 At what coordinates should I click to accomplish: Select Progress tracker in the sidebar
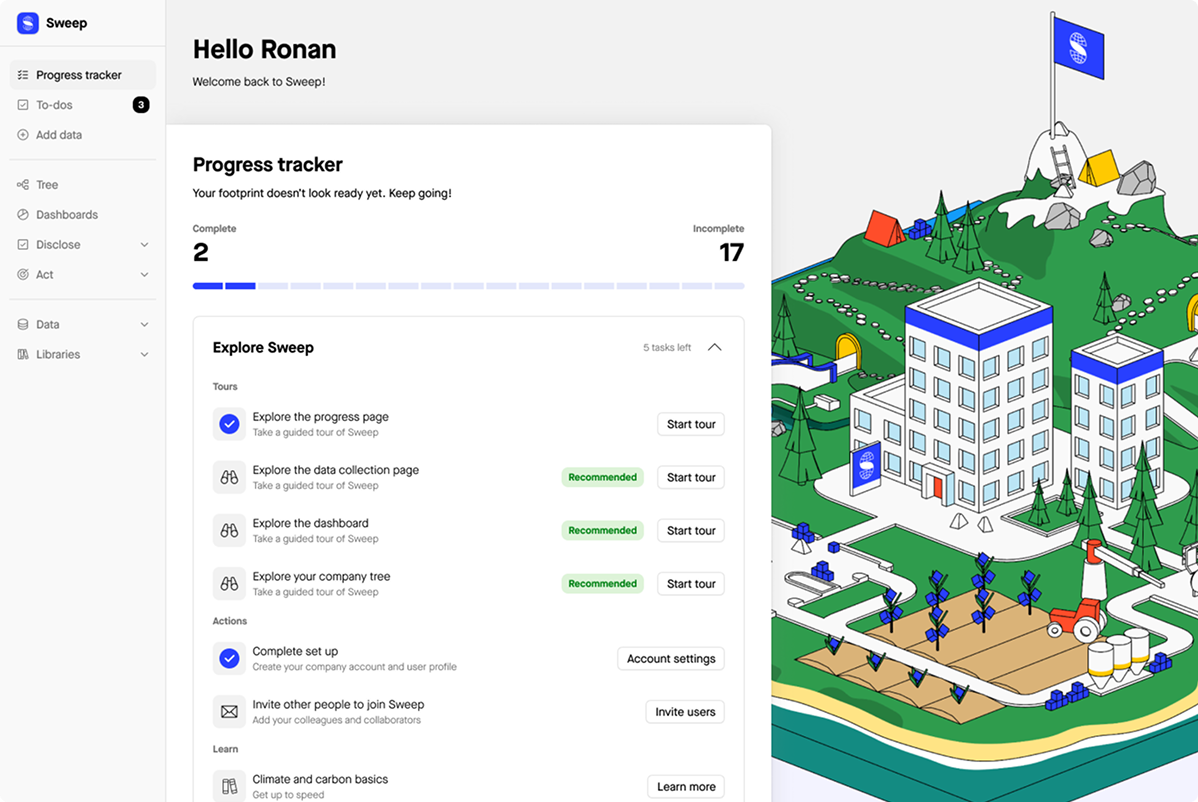tap(83, 75)
